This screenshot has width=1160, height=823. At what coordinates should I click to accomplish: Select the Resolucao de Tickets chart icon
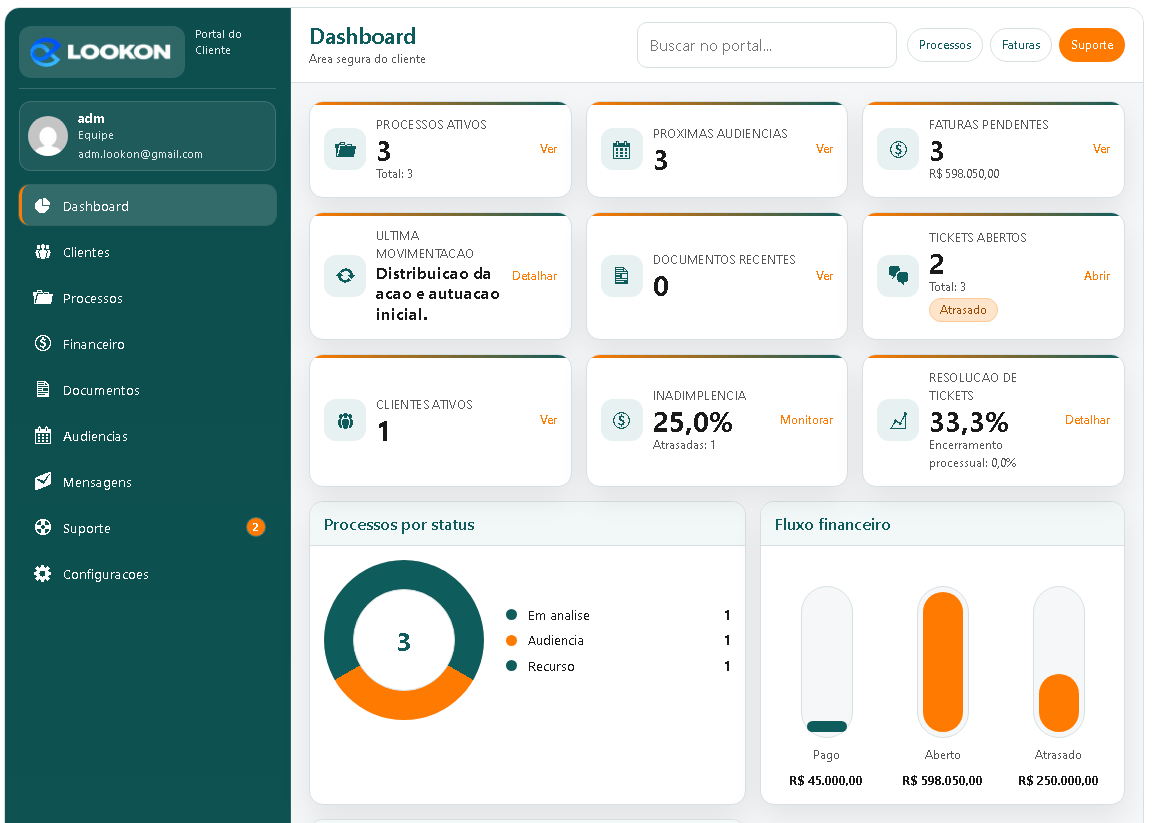[x=897, y=420]
